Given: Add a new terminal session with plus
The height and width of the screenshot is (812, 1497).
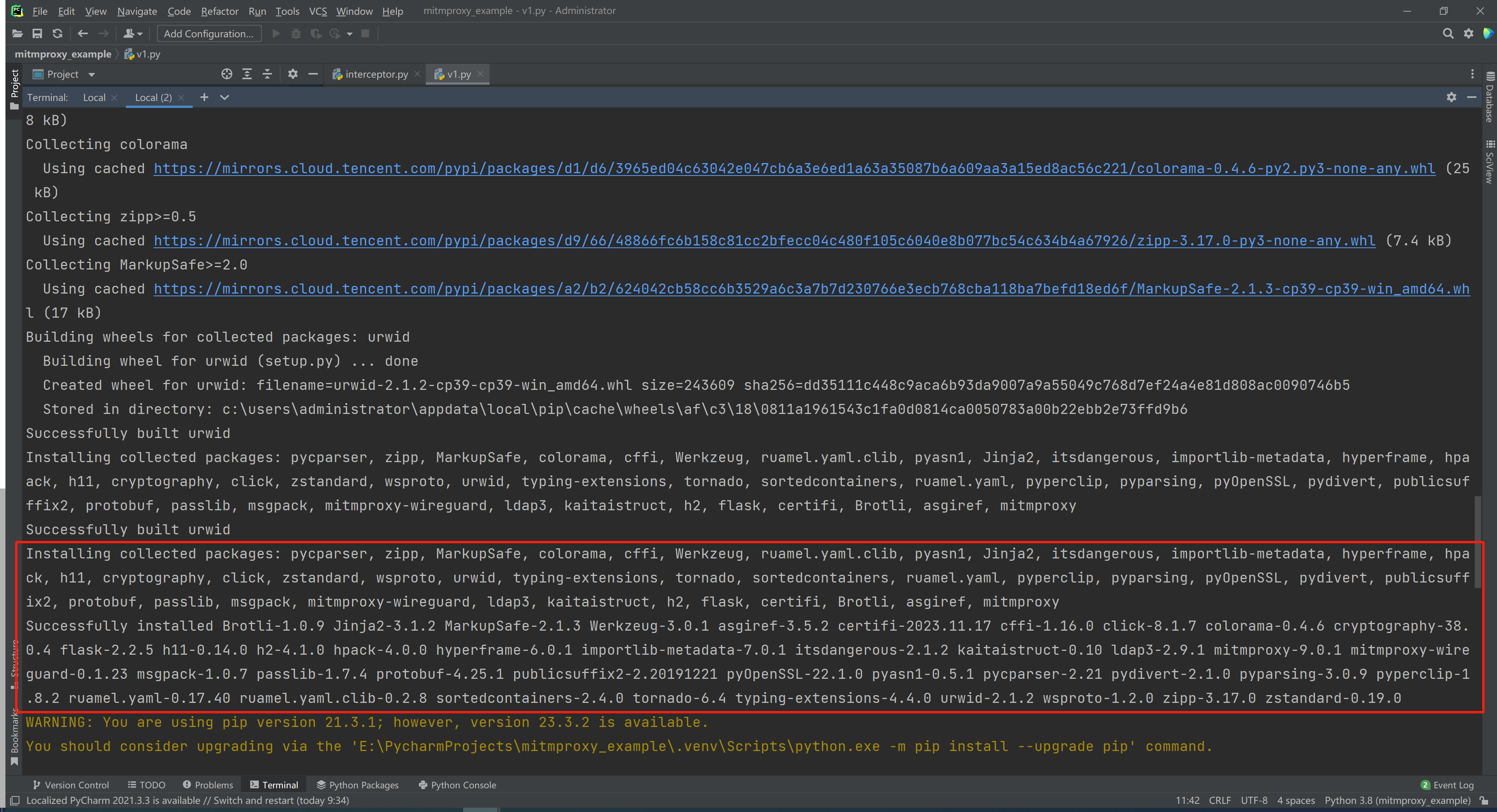Looking at the screenshot, I should (x=204, y=97).
